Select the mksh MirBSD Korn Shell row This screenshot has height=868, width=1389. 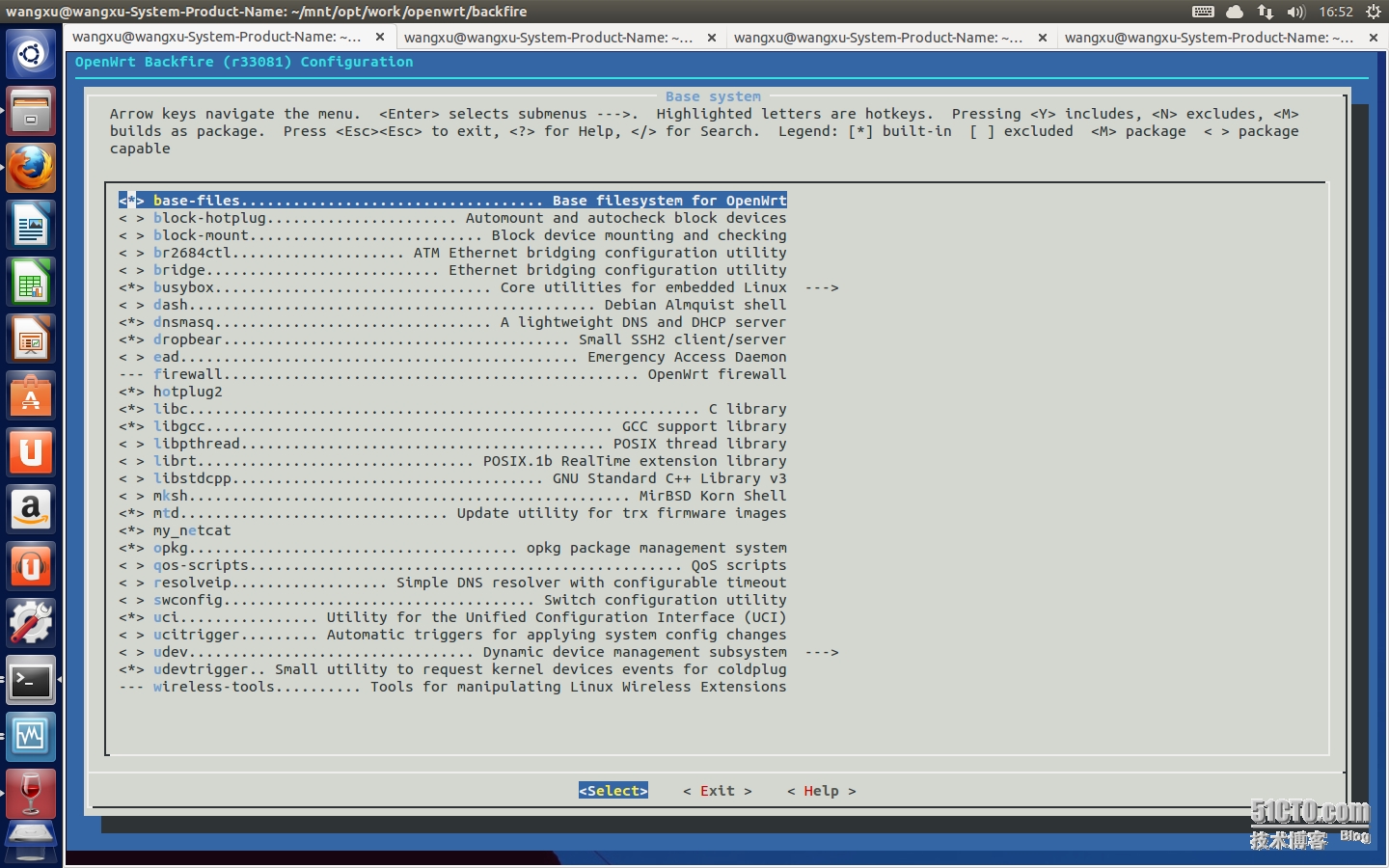(x=452, y=496)
